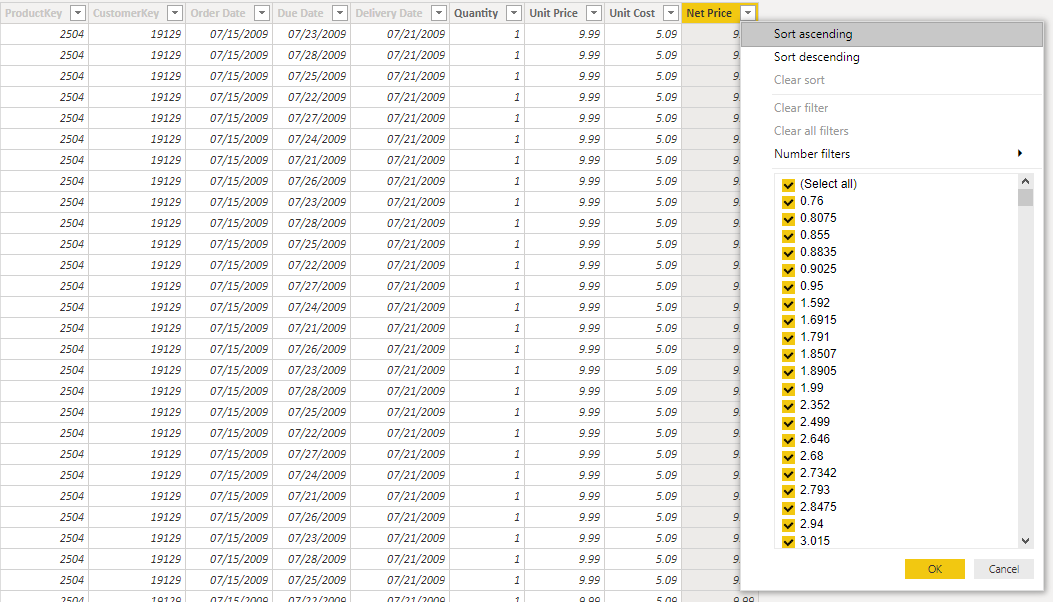Uncheck the 1.8905 value checkbox
The image size is (1053, 602).
pyautogui.click(x=788, y=372)
